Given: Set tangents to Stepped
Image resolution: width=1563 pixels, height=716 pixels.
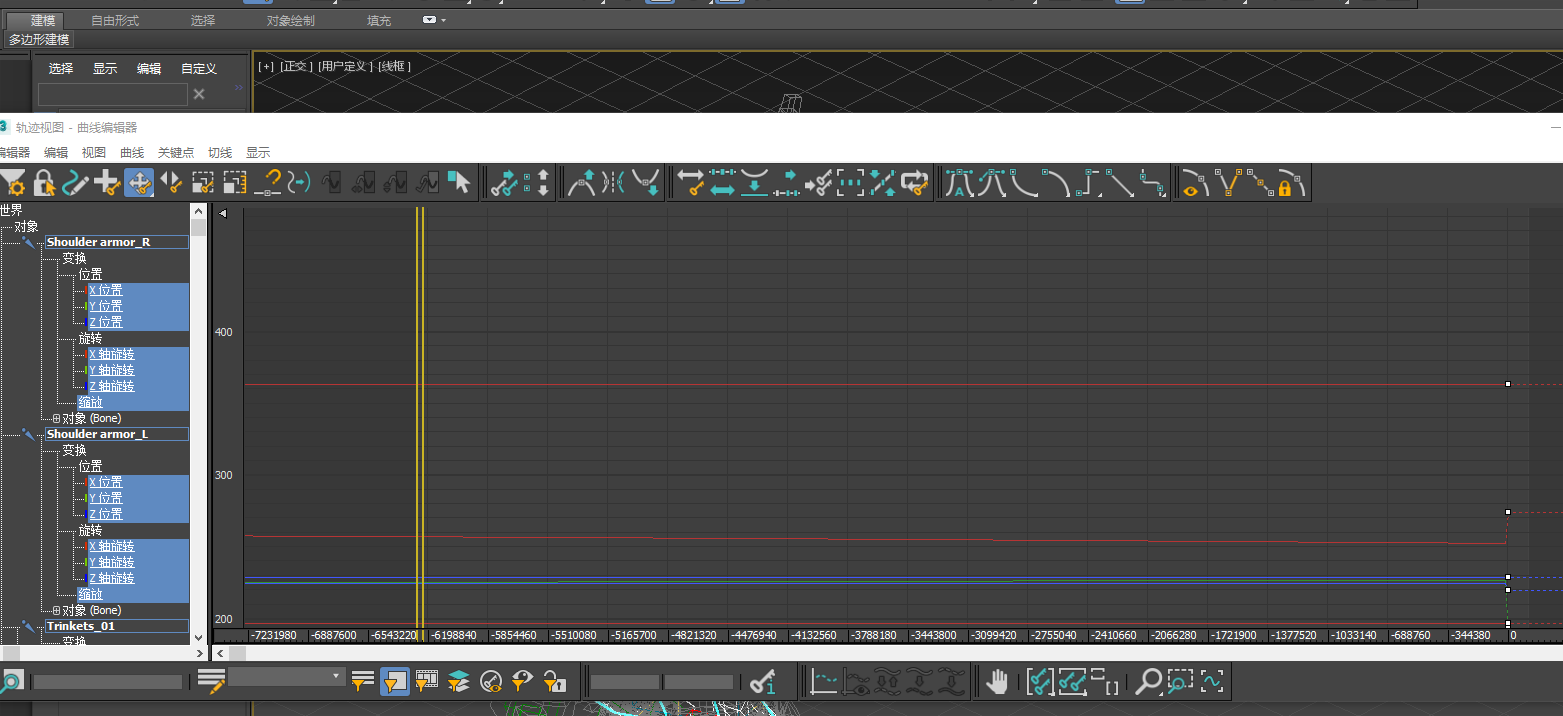Looking at the screenshot, I should point(1088,184).
